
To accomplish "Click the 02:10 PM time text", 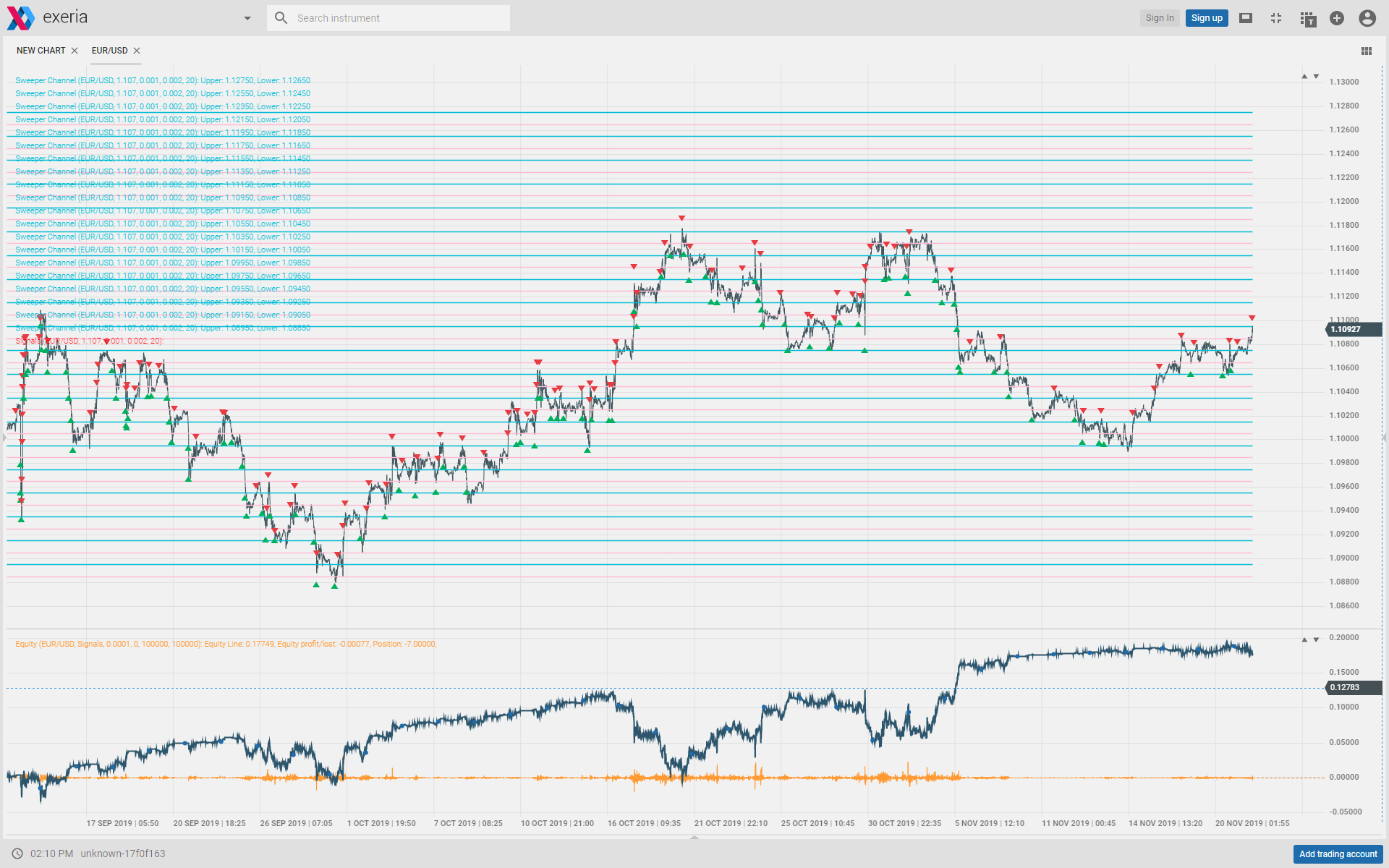I will (51, 854).
